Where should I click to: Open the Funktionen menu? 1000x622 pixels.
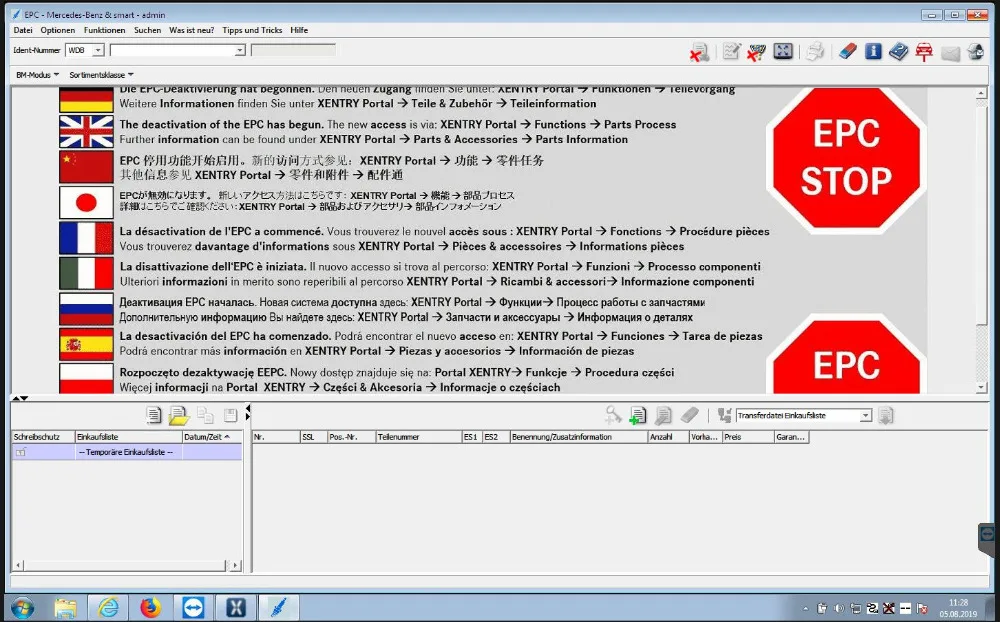tap(105, 30)
